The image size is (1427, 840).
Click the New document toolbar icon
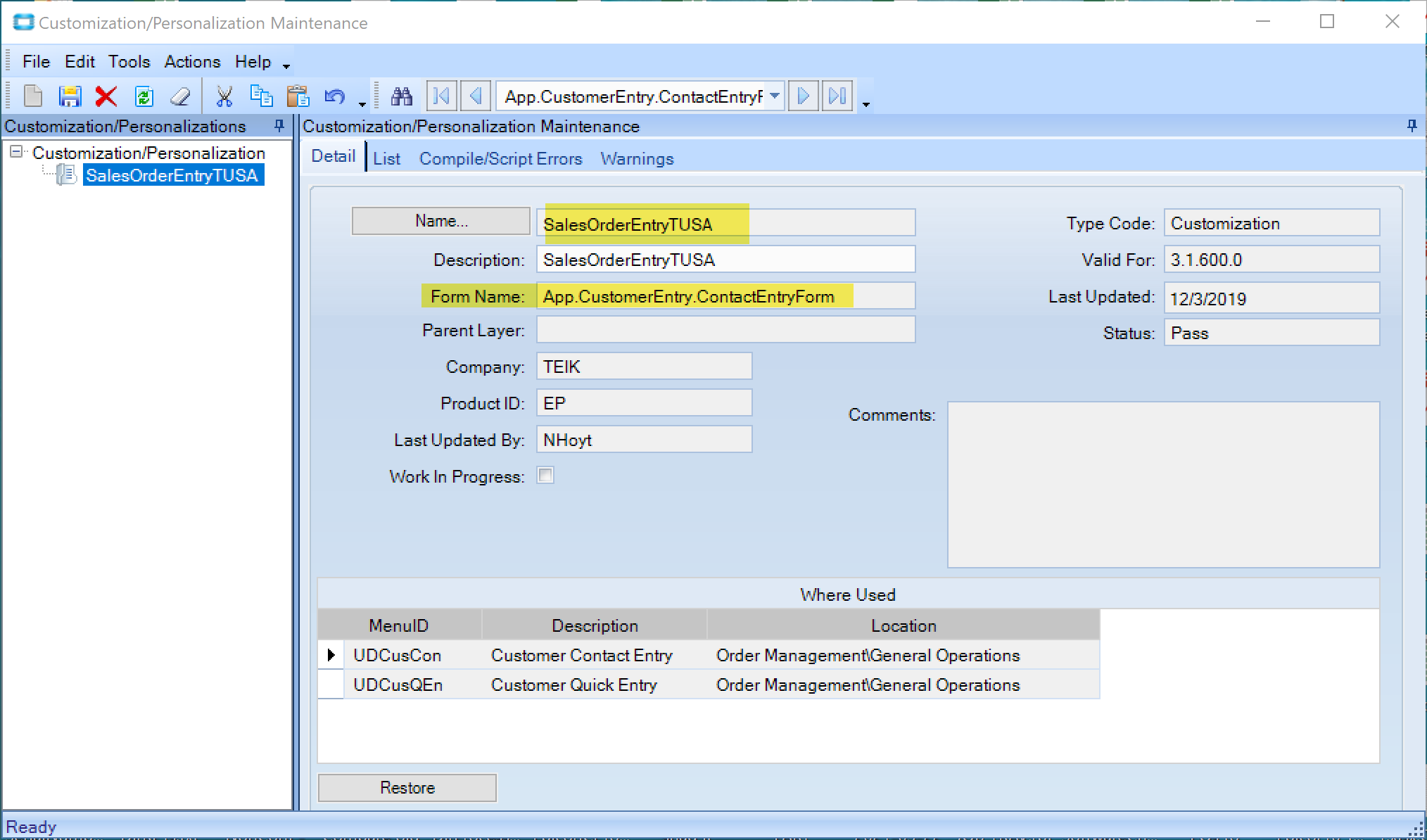coord(33,96)
